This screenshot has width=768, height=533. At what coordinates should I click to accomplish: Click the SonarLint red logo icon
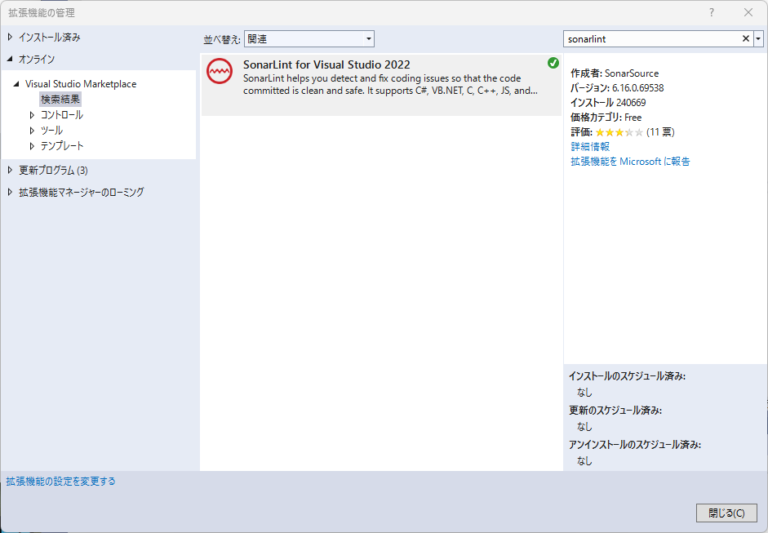[219, 71]
